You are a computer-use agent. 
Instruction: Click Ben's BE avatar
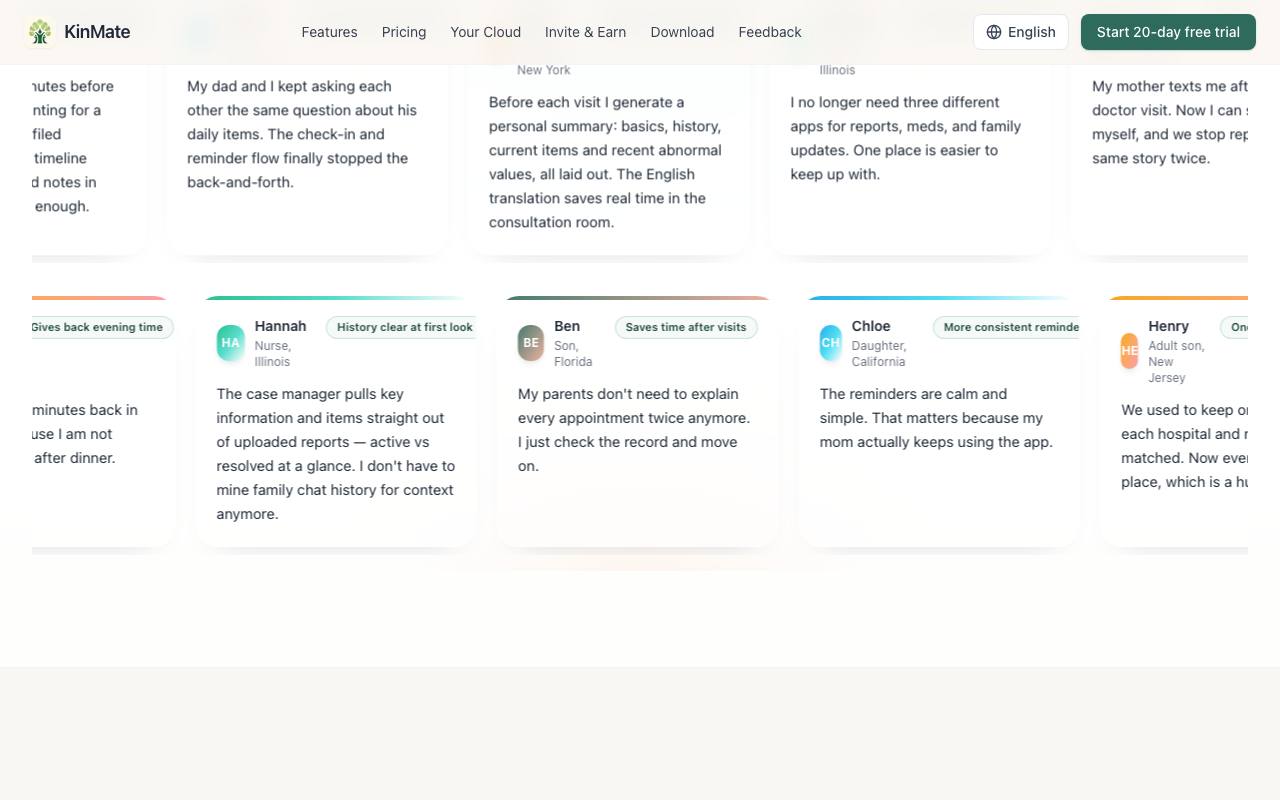[531, 343]
